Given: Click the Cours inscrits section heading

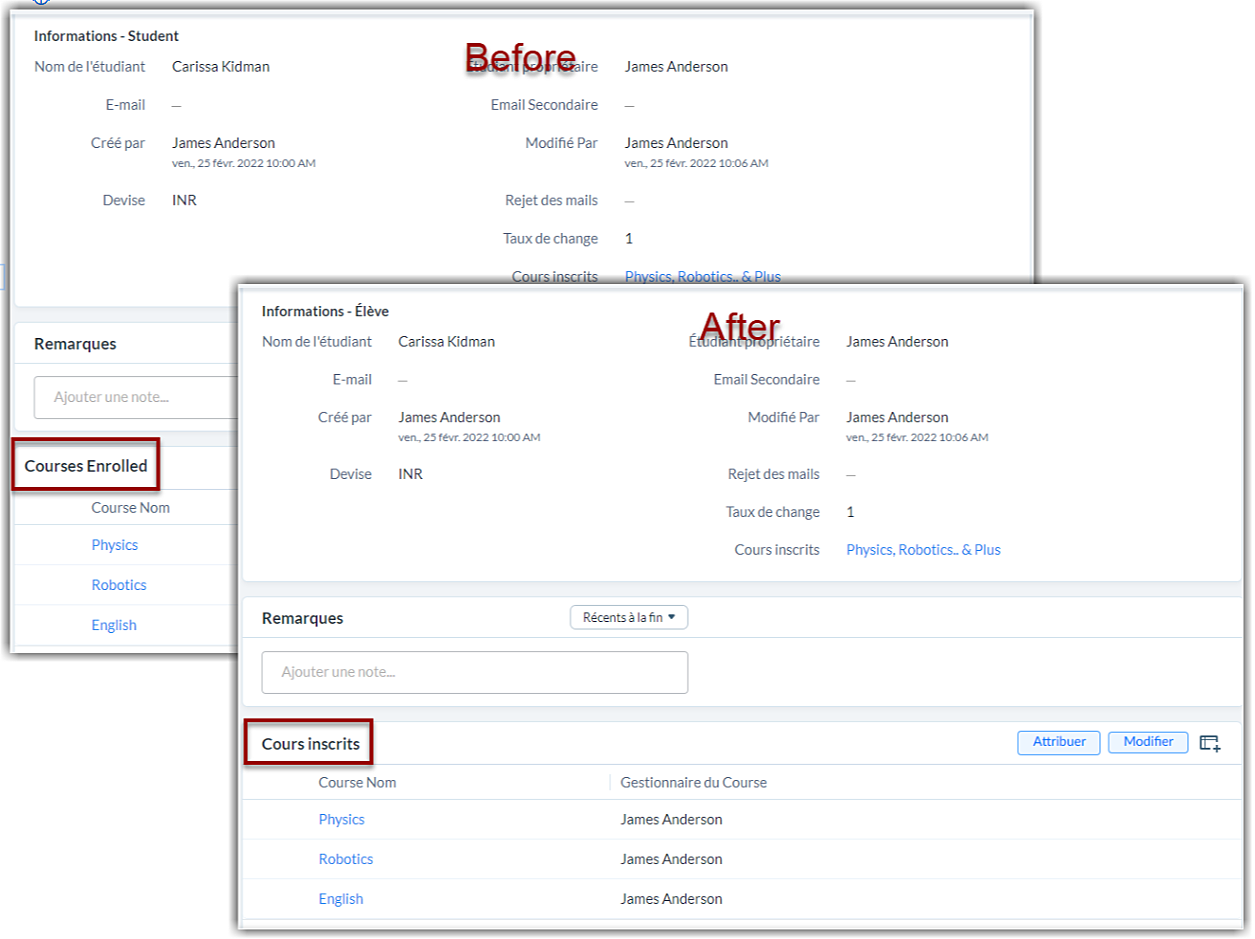Looking at the screenshot, I should point(311,744).
